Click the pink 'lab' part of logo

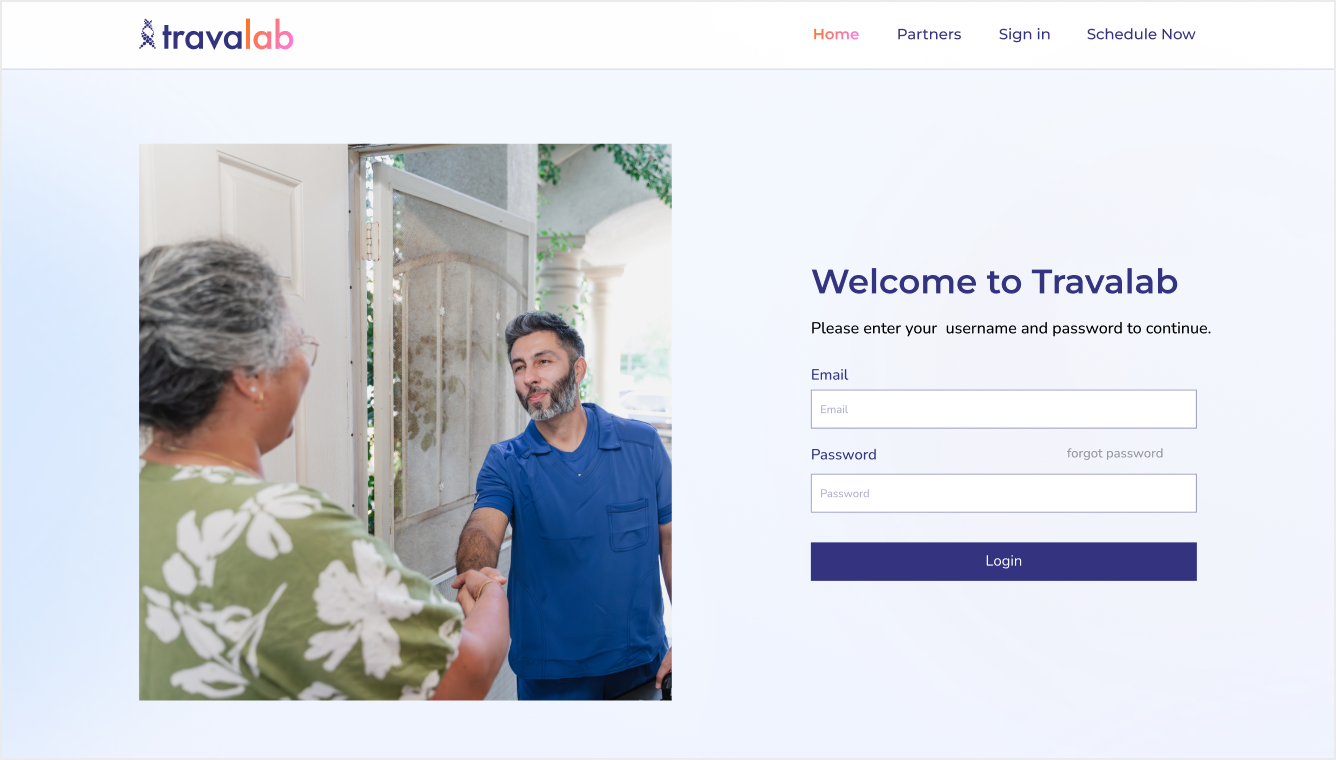coord(270,36)
